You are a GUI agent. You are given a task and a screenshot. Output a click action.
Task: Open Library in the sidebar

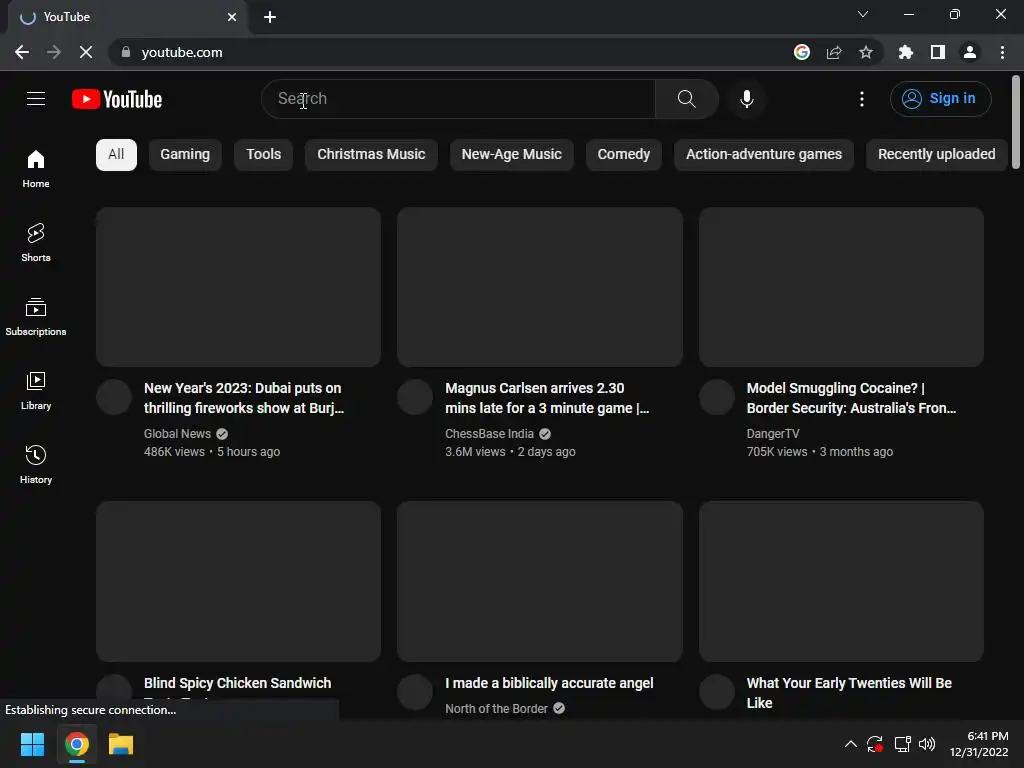(x=36, y=391)
